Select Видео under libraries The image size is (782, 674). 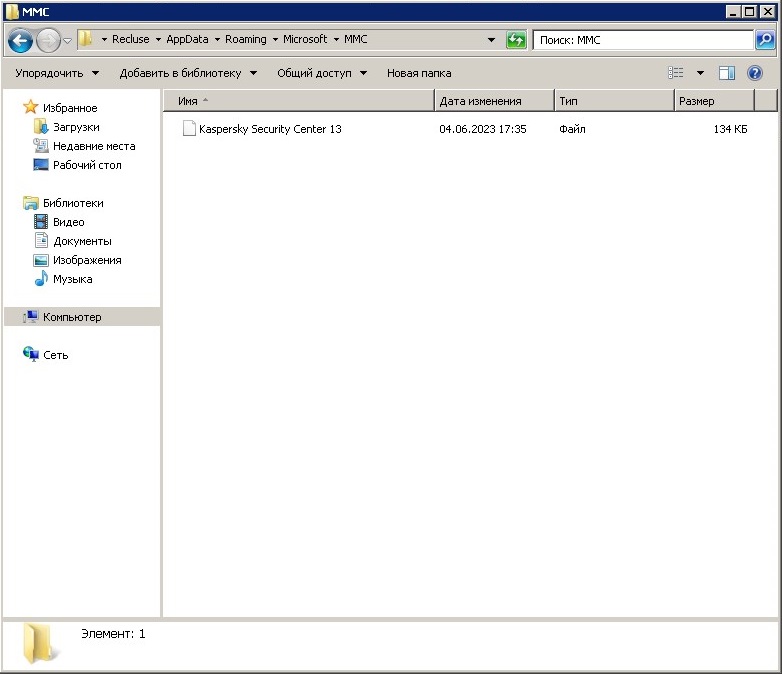(68, 222)
